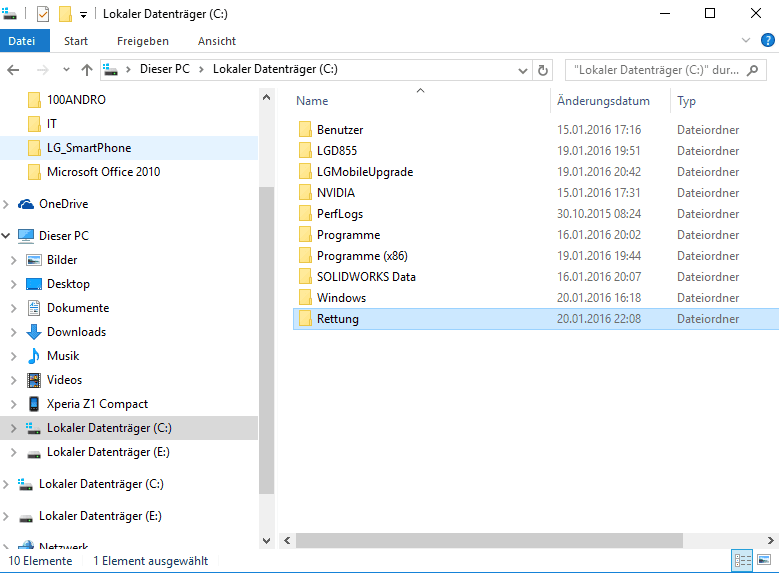
Task: Click the LGD855 folder icon
Action: (305, 151)
